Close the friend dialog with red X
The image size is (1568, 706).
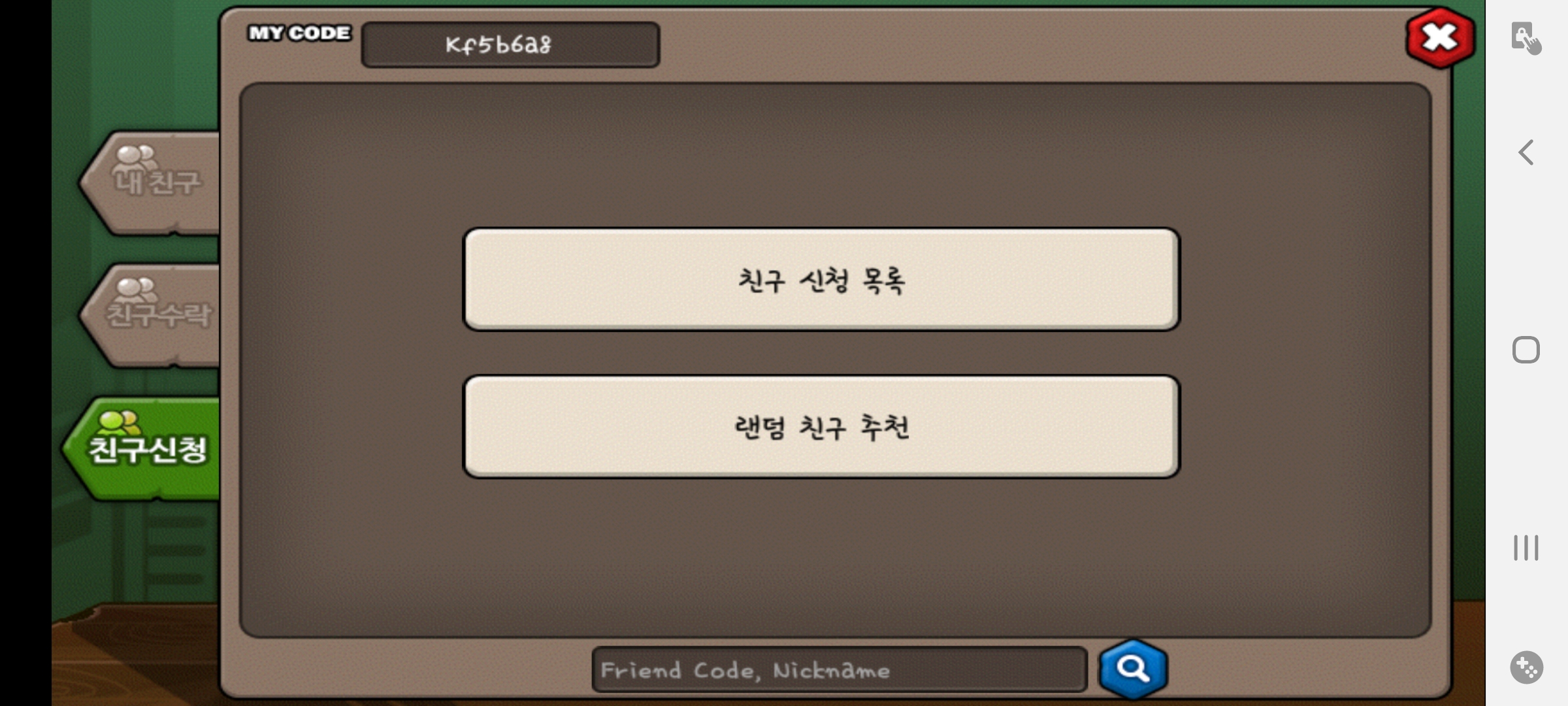click(x=1440, y=38)
